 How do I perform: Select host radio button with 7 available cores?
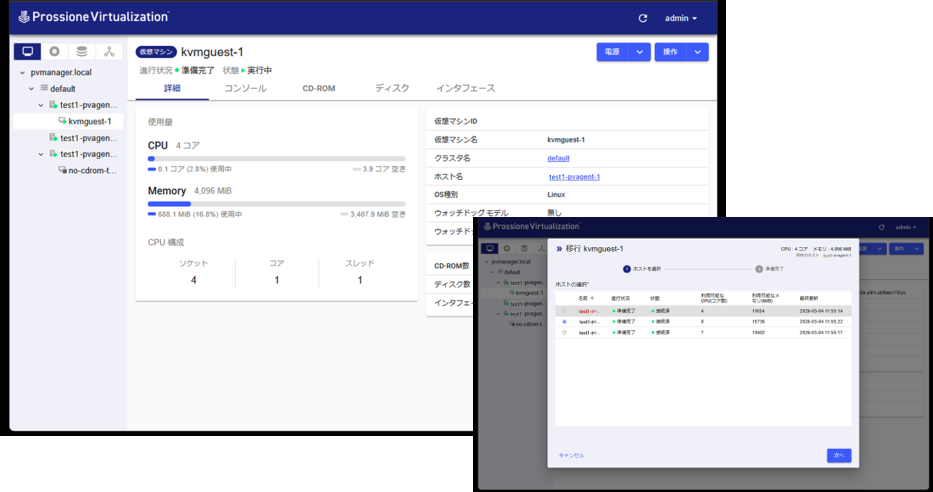[x=564, y=333]
